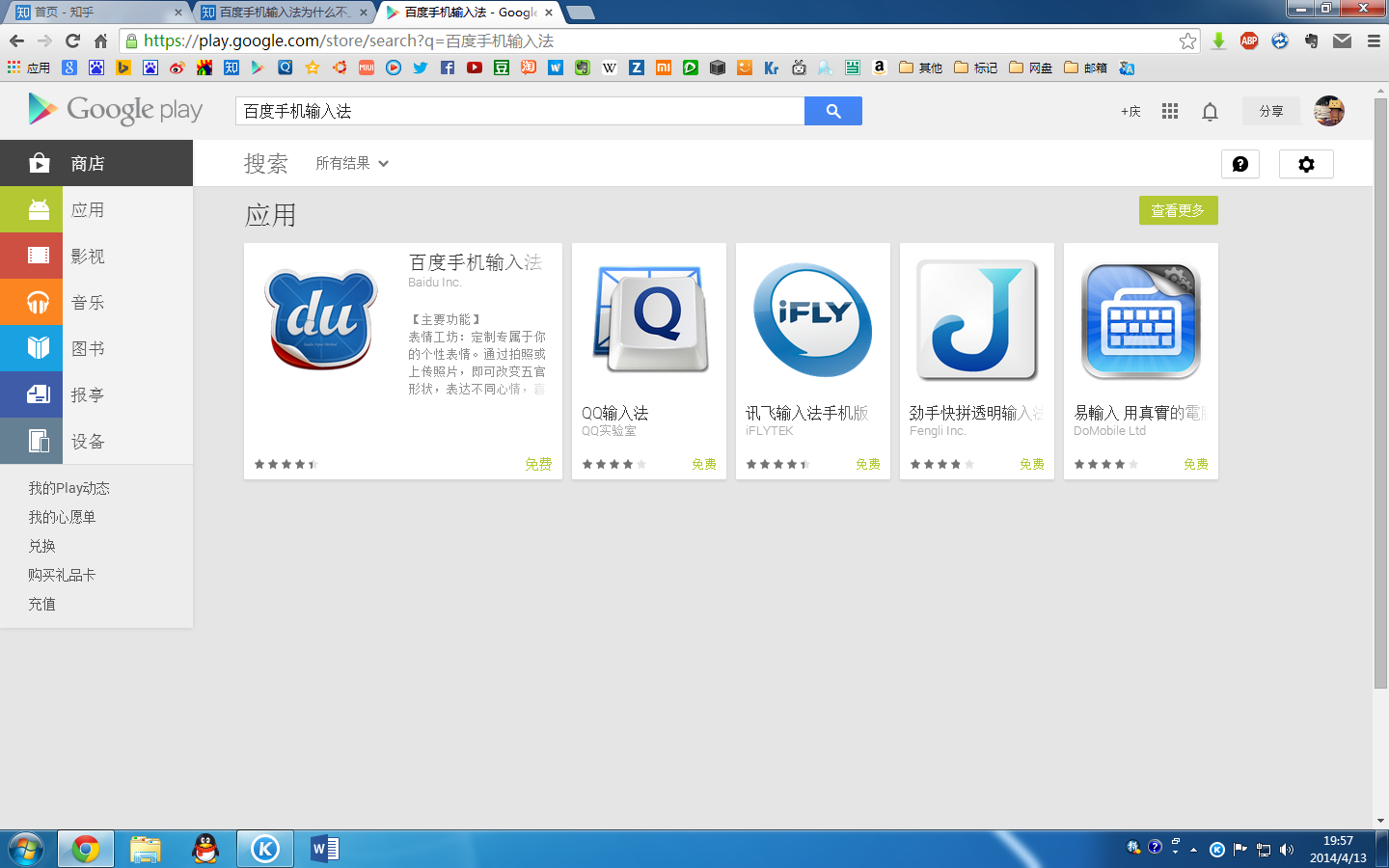Open the QQ输入法 app card
The image size is (1389, 868).
[649, 361]
